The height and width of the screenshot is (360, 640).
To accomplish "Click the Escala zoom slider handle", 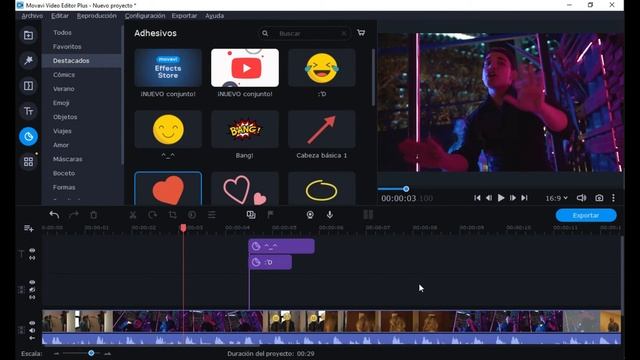I will click(x=91, y=353).
